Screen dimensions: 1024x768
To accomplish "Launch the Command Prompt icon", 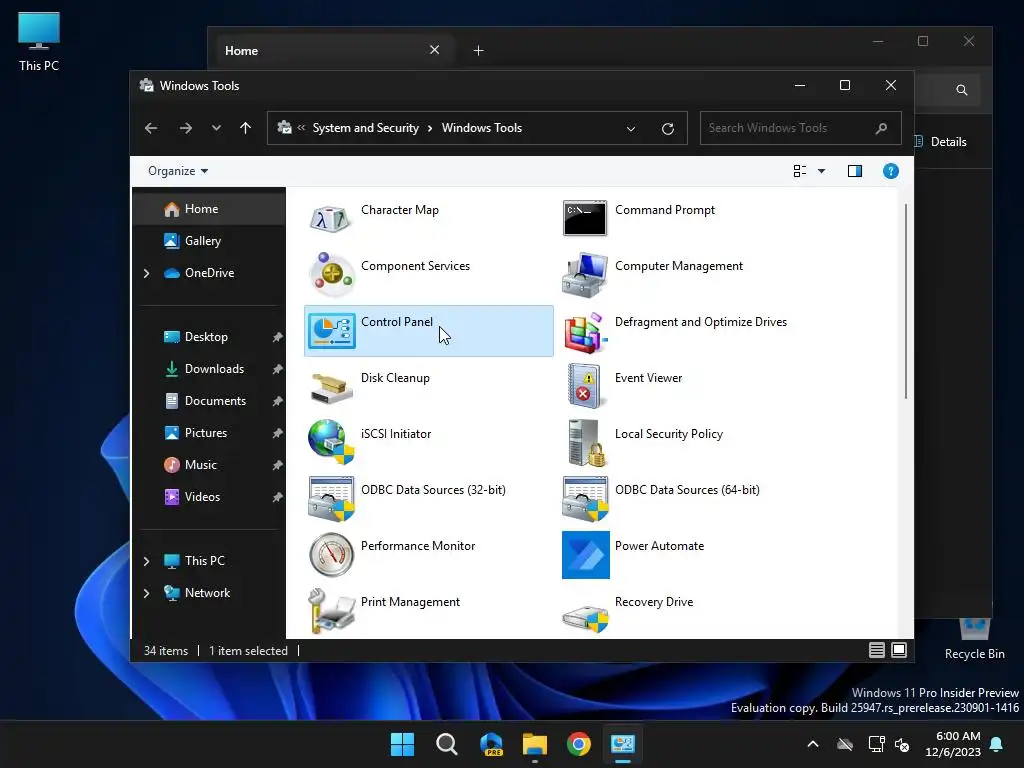I will tap(584, 218).
